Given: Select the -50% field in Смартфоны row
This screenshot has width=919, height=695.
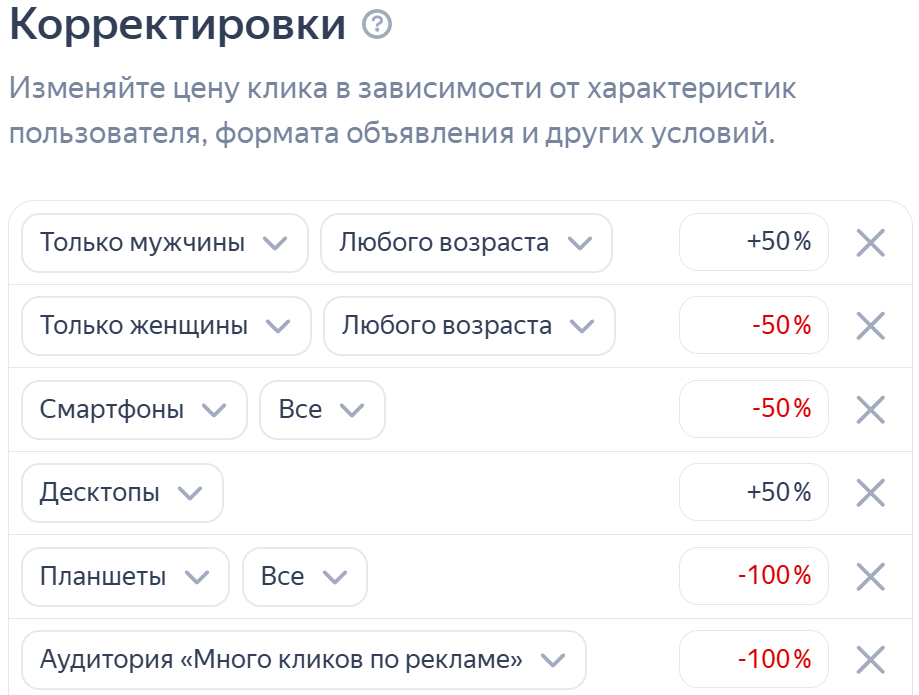Looking at the screenshot, I should point(753,409).
